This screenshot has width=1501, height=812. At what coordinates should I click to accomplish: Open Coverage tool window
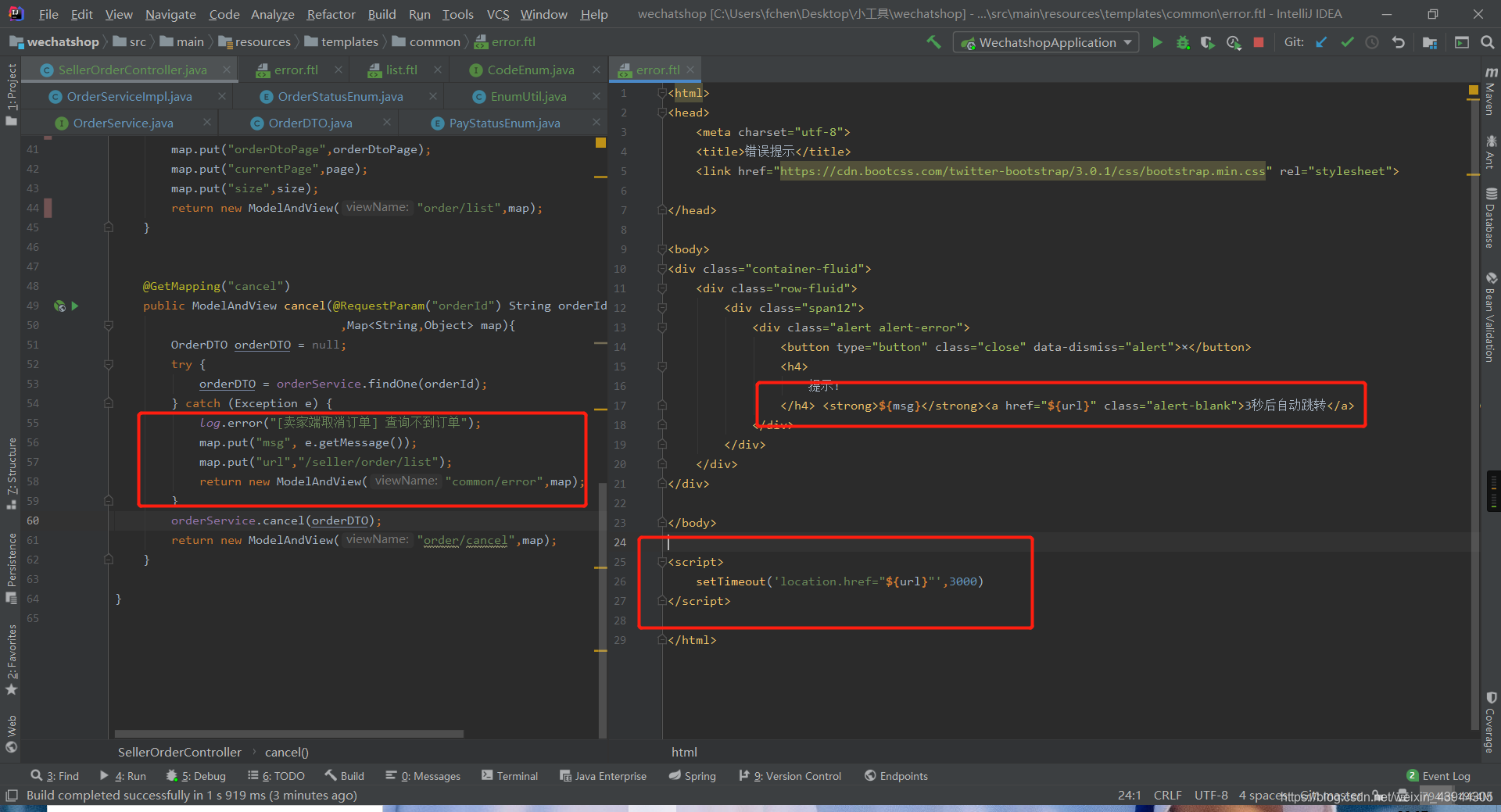(1491, 722)
